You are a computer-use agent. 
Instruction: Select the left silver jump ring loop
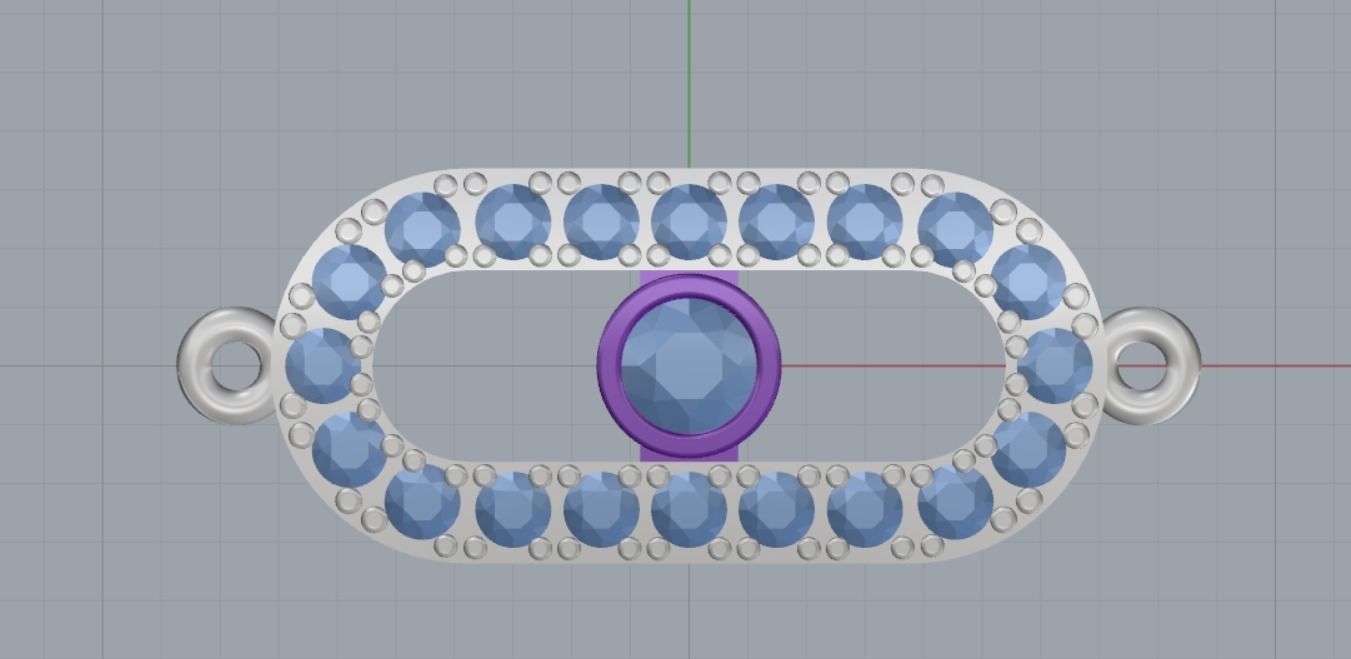point(226,366)
